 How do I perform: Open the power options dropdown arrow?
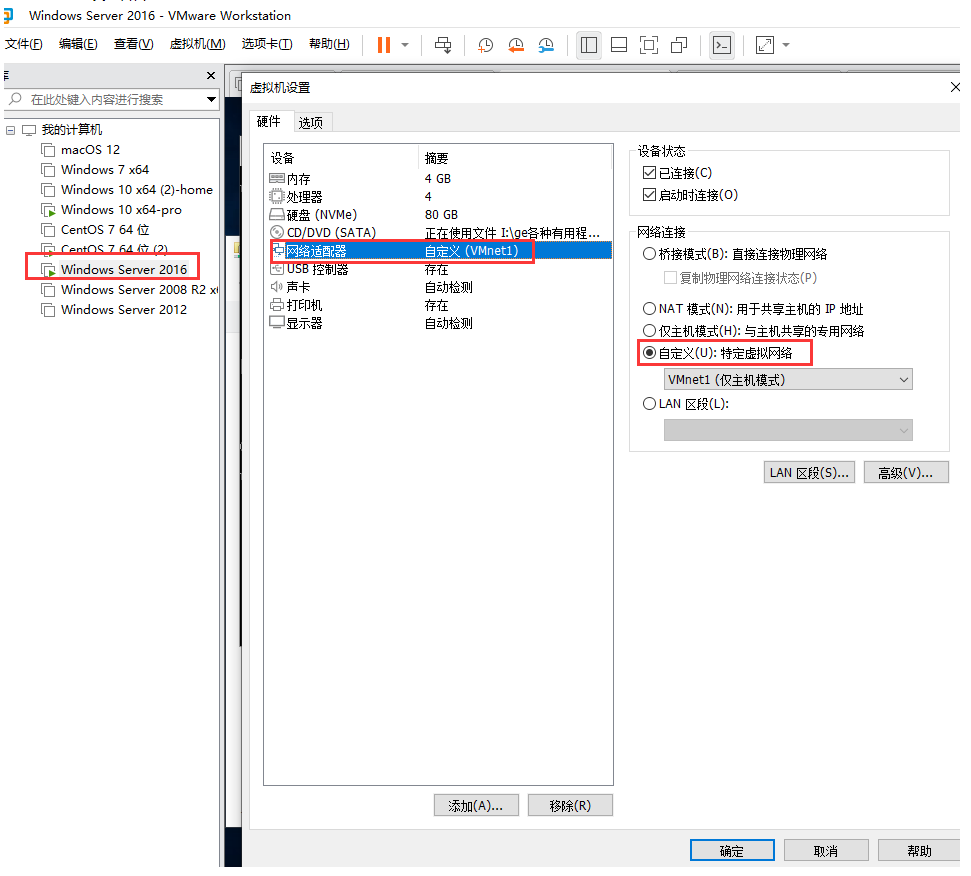pos(404,45)
